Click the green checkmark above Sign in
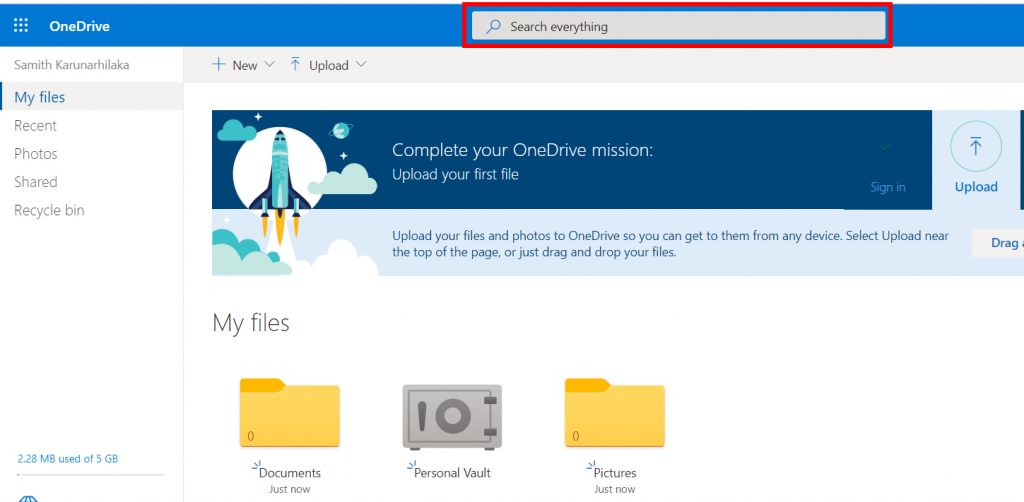 click(886, 146)
